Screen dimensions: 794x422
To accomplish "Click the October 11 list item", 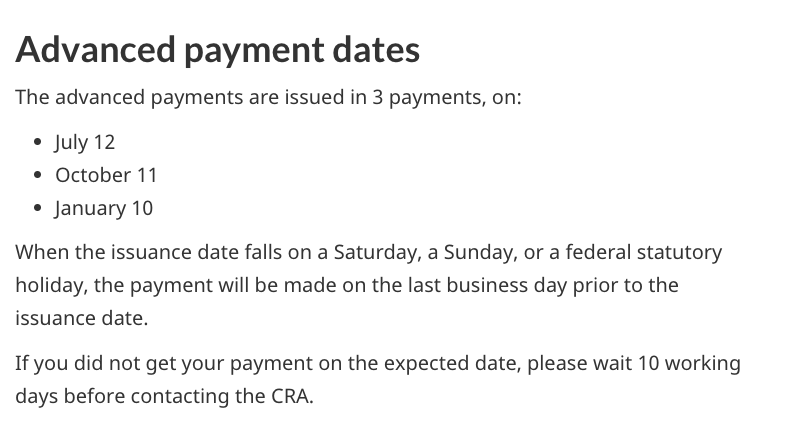I will tap(106, 175).
